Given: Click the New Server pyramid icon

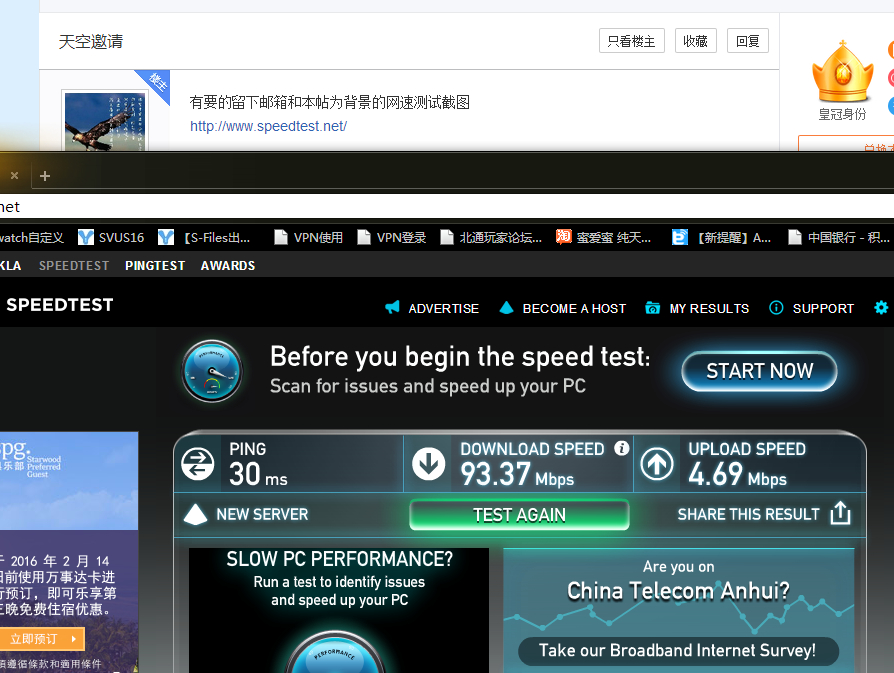Looking at the screenshot, I should [x=196, y=514].
